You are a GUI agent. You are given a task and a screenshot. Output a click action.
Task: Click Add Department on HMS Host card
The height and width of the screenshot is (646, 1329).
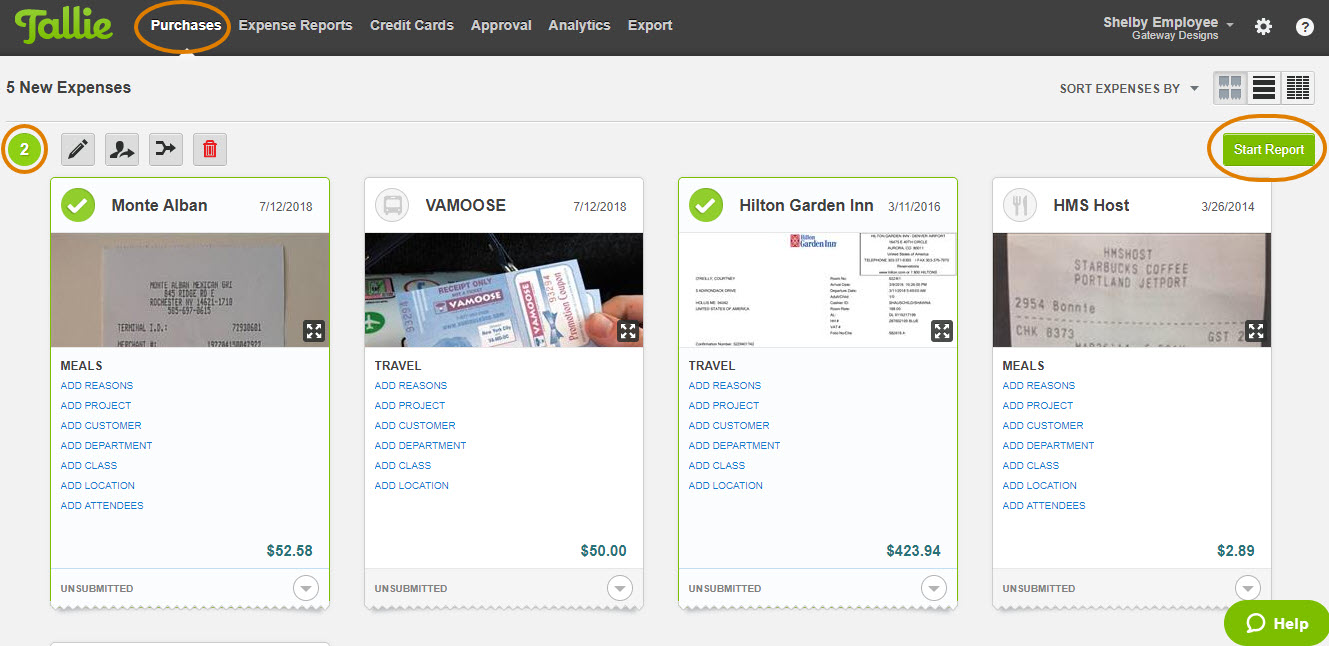[1048, 446]
